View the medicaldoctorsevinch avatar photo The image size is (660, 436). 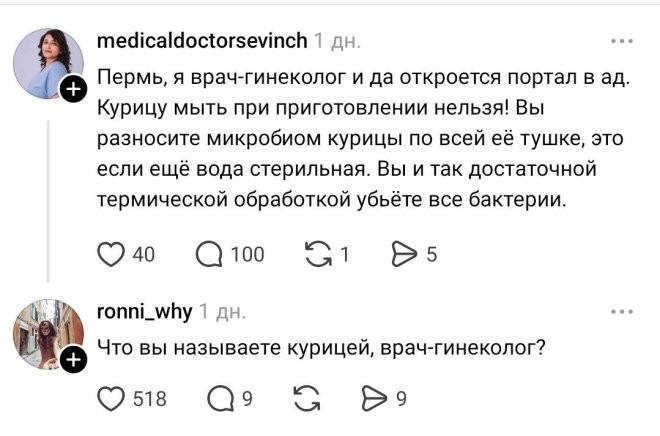pyautogui.click(x=48, y=64)
